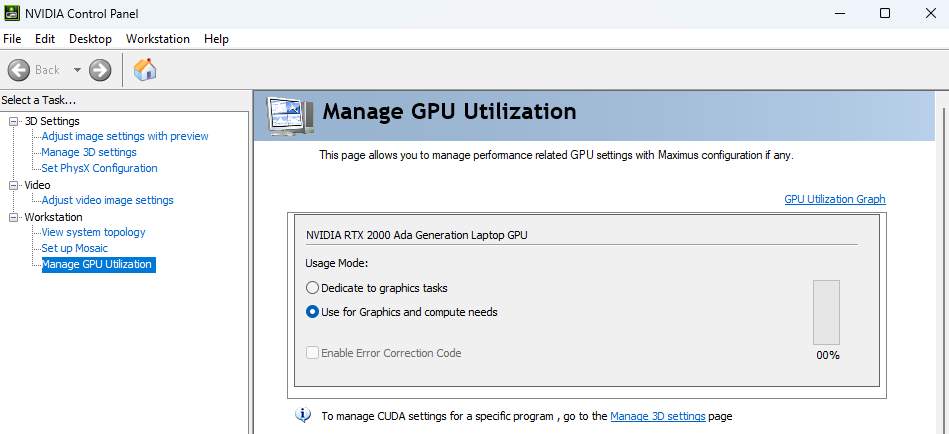Open Adjust video image settings
Image resolution: width=949 pixels, height=434 pixels.
tap(107, 200)
